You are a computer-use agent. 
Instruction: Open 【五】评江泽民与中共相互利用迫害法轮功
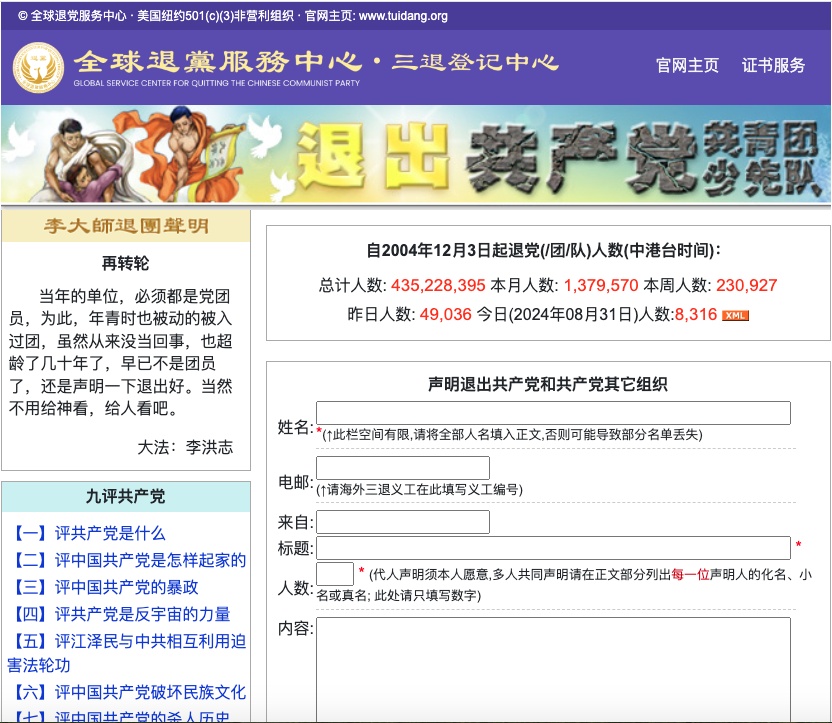click(126, 653)
